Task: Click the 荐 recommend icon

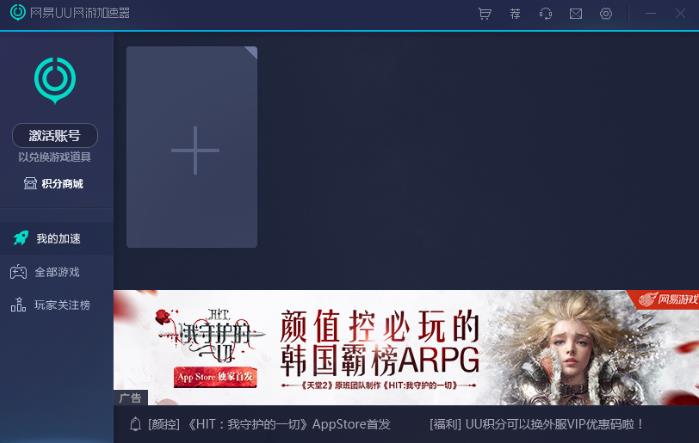Action: coord(515,14)
